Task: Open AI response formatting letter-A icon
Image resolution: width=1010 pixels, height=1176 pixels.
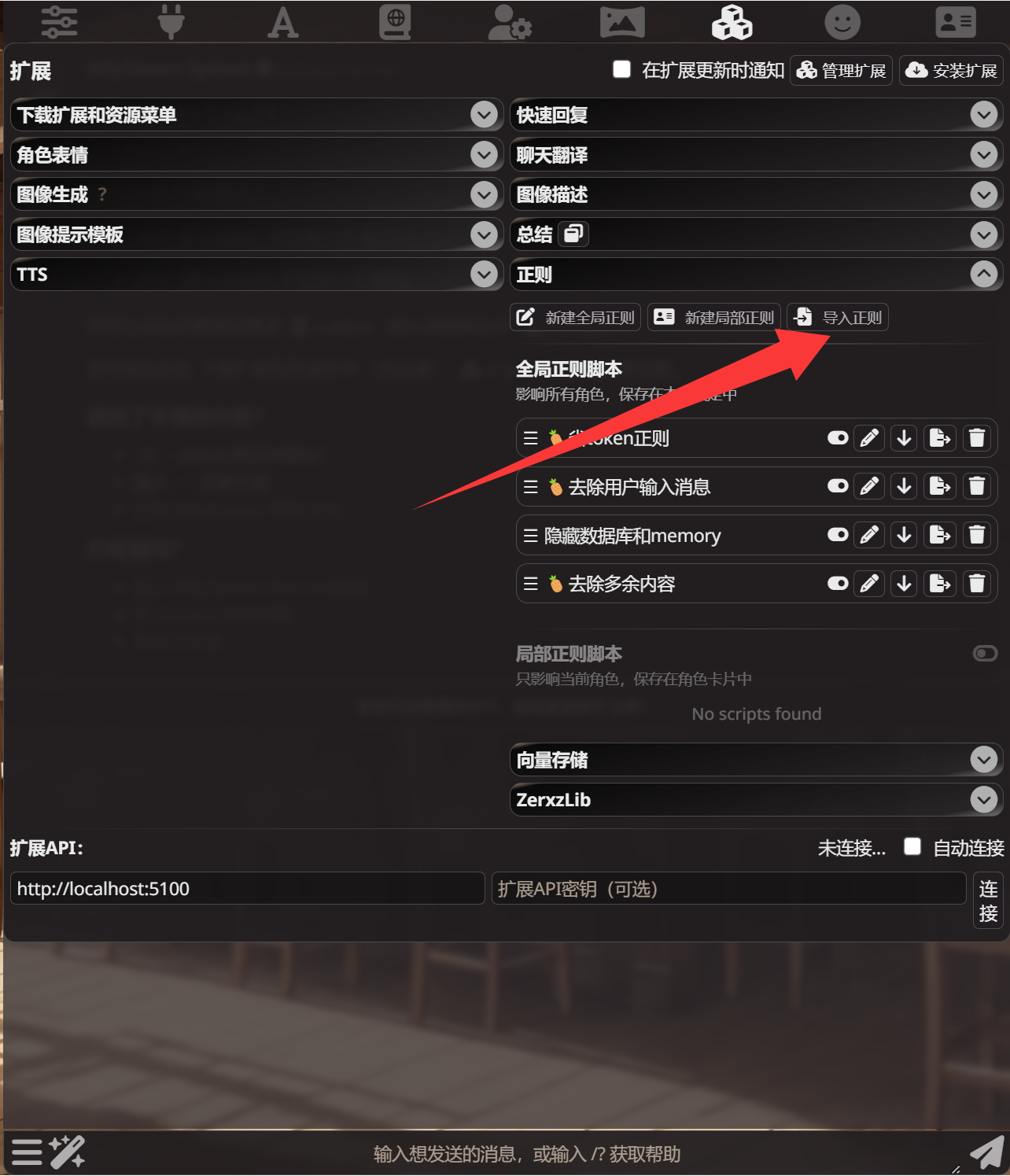Action: tap(283, 21)
